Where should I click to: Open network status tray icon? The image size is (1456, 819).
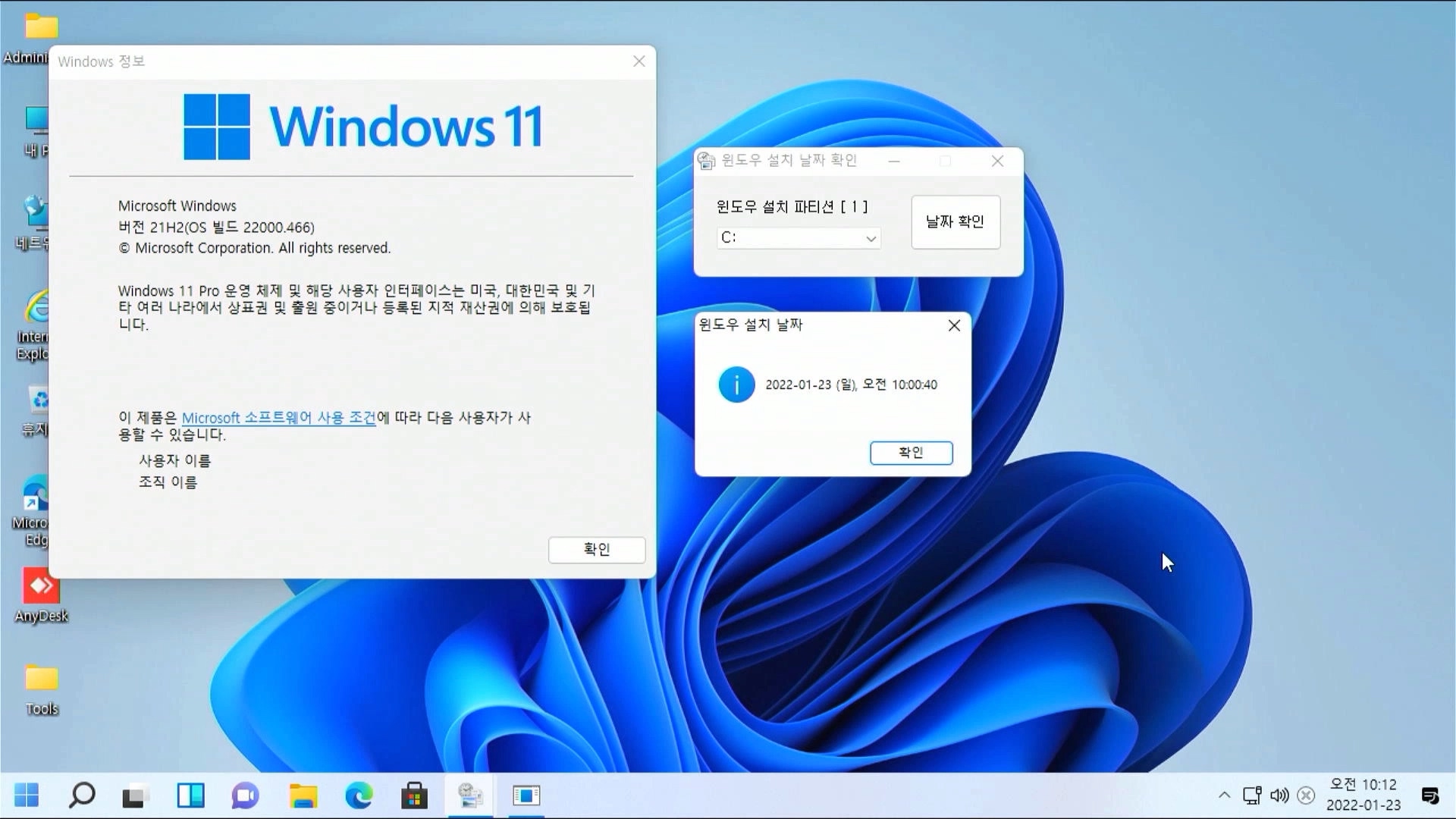[x=1252, y=795]
